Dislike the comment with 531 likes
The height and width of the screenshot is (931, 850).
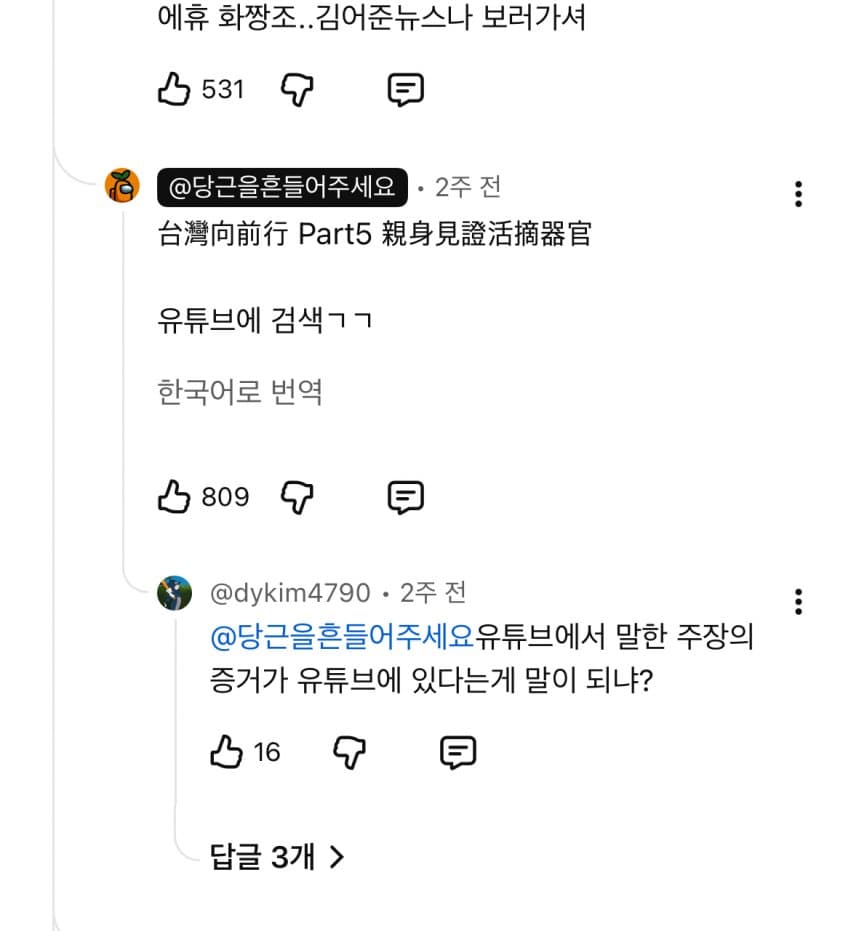pos(297,90)
